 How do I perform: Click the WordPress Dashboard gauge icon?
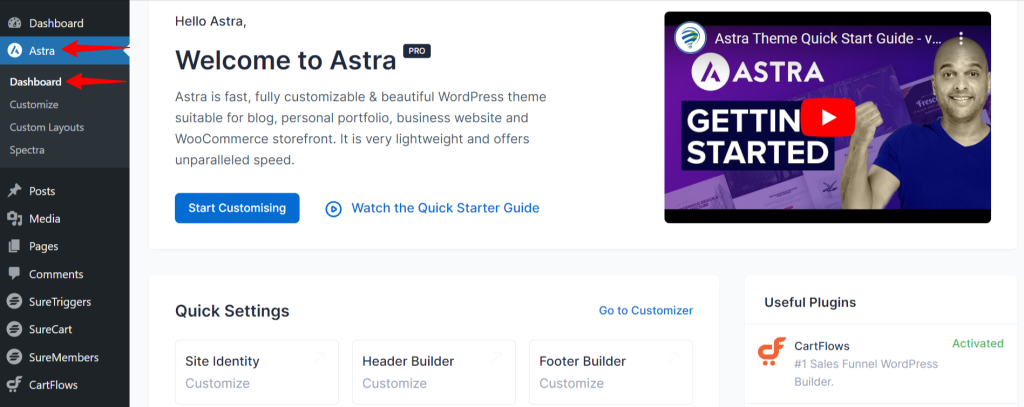point(14,24)
